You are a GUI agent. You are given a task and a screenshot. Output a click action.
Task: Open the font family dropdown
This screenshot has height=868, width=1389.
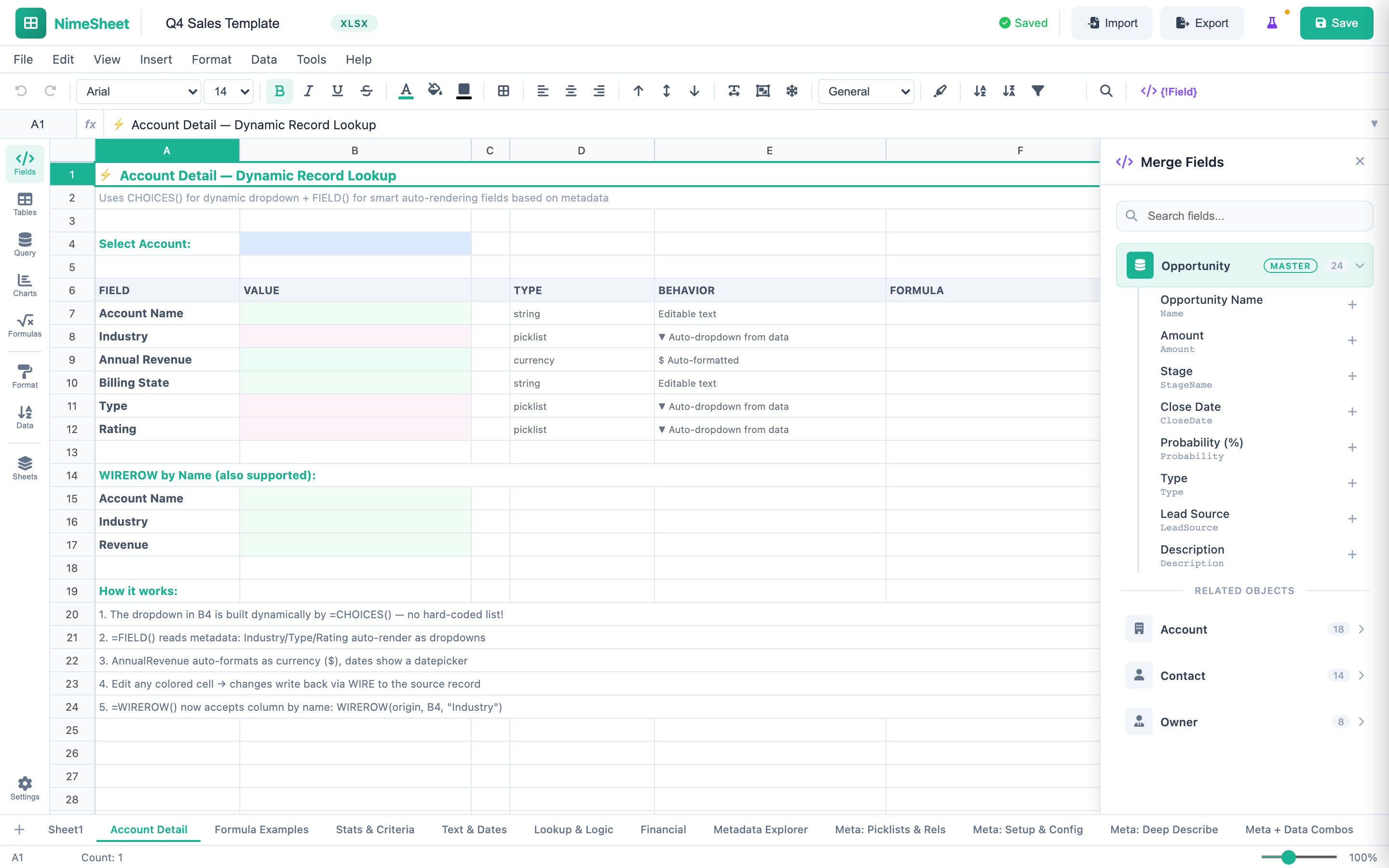[x=138, y=91]
